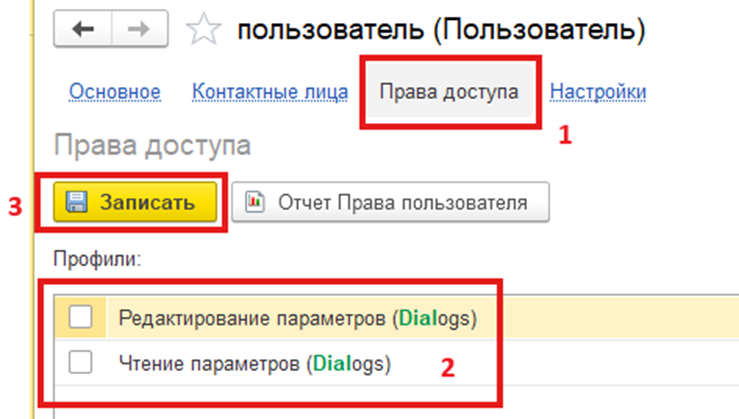Click the back arrow navigation button
739x419 pixels.
81,30
